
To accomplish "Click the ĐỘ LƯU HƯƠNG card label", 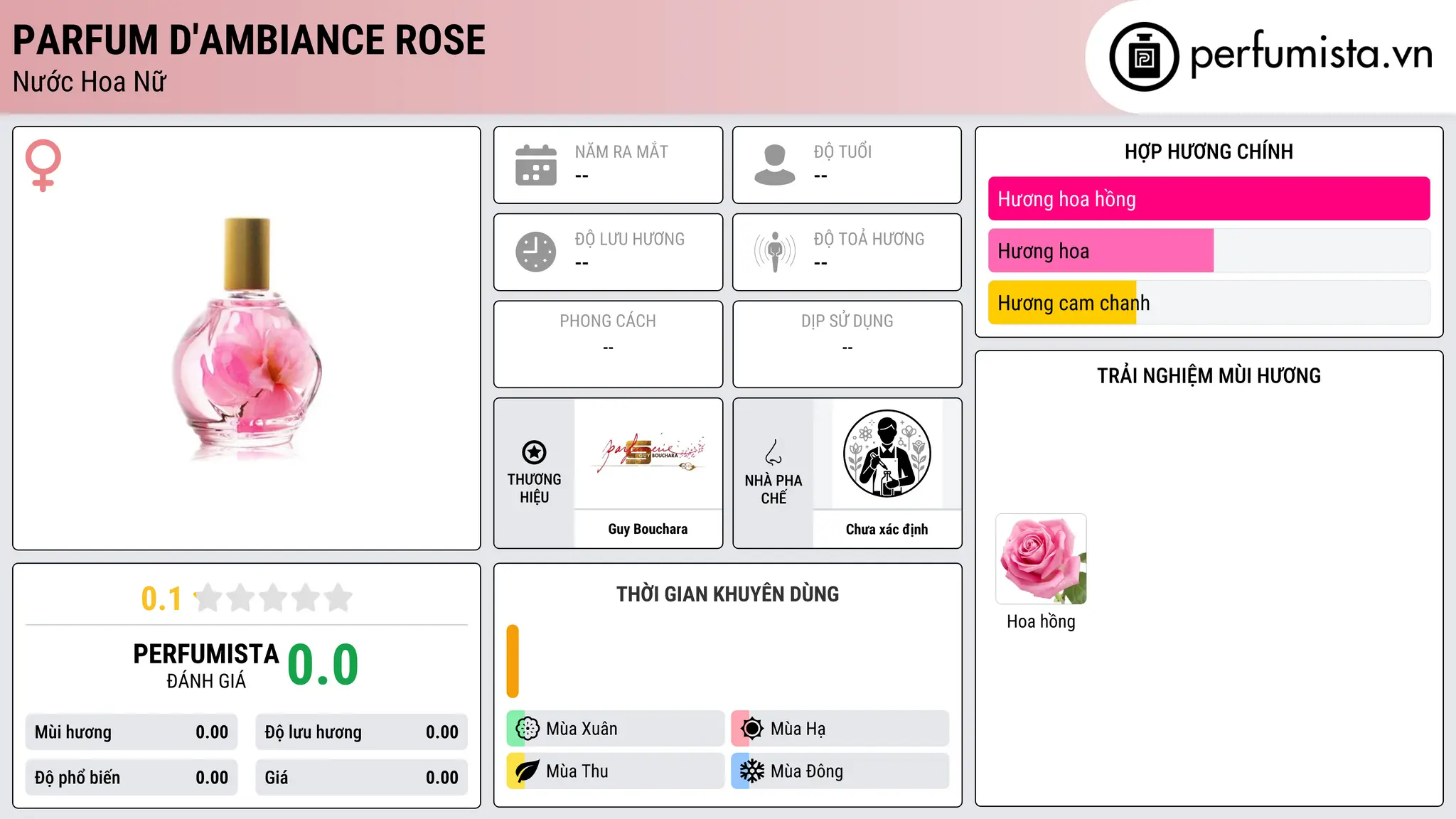I will pos(630,239).
